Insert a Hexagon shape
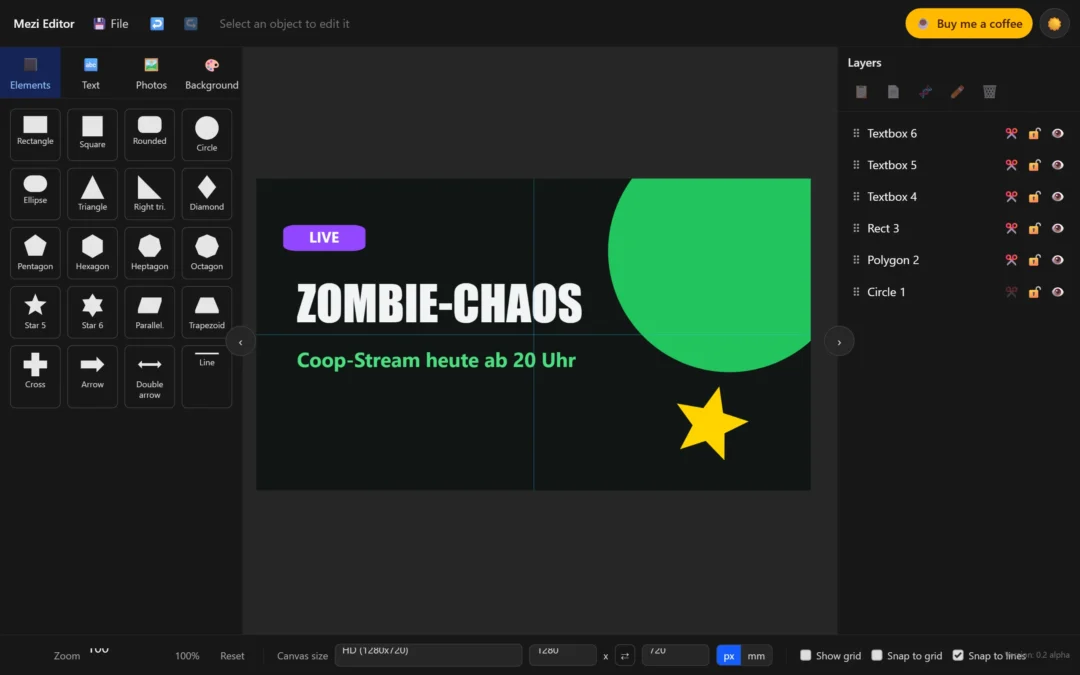 (92, 253)
